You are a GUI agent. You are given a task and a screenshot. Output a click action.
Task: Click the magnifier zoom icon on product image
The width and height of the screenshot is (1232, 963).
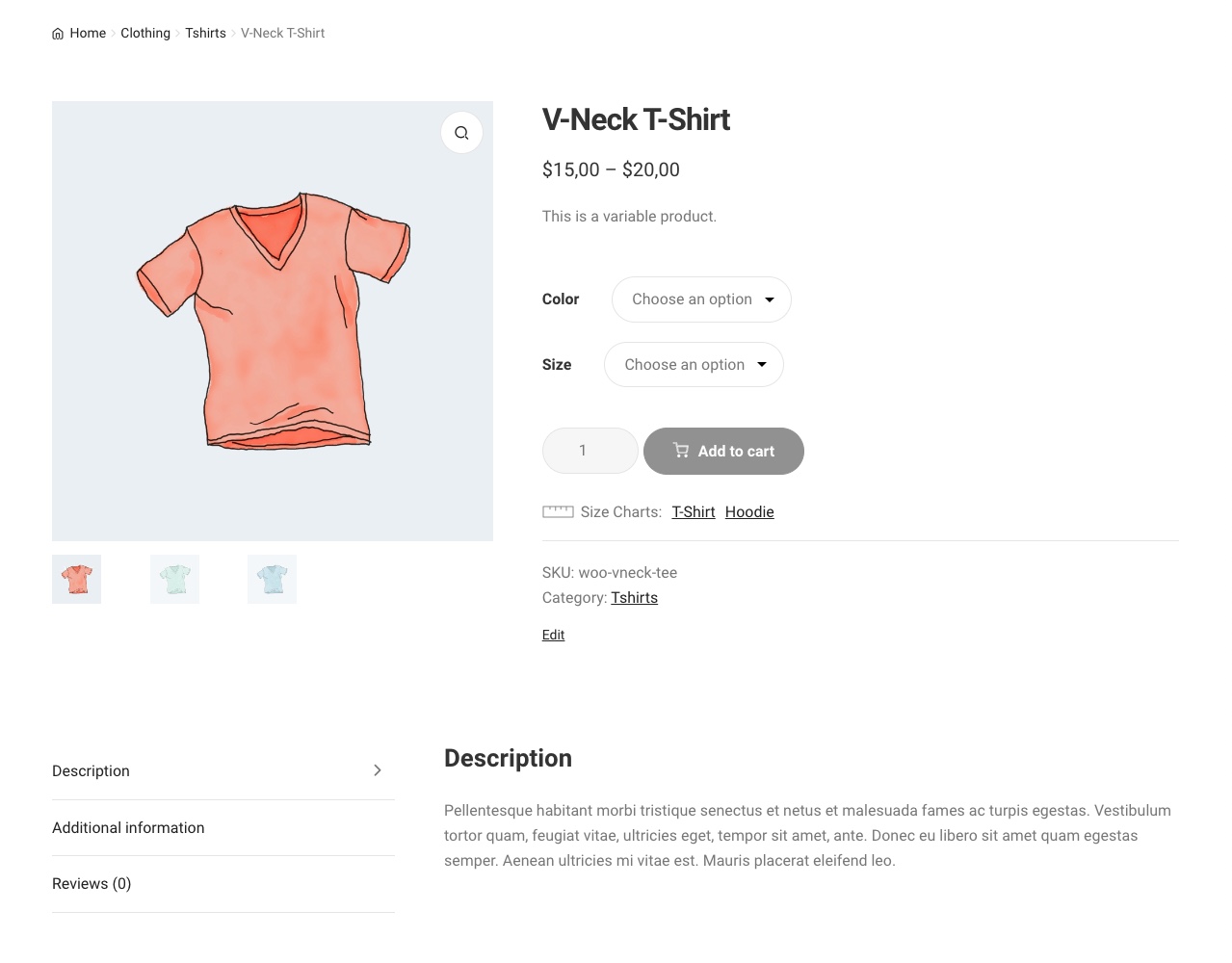point(461,133)
